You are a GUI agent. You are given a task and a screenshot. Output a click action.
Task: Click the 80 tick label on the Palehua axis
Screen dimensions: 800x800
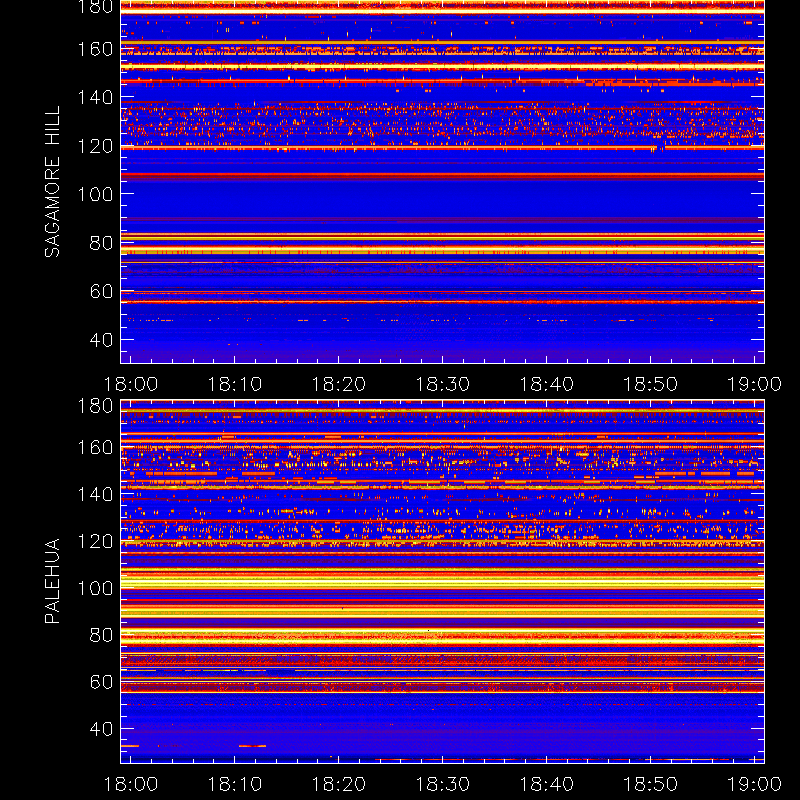[101, 635]
